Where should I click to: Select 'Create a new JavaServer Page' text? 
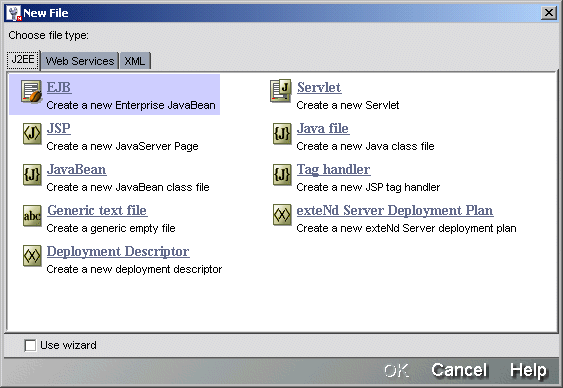click(122, 146)
